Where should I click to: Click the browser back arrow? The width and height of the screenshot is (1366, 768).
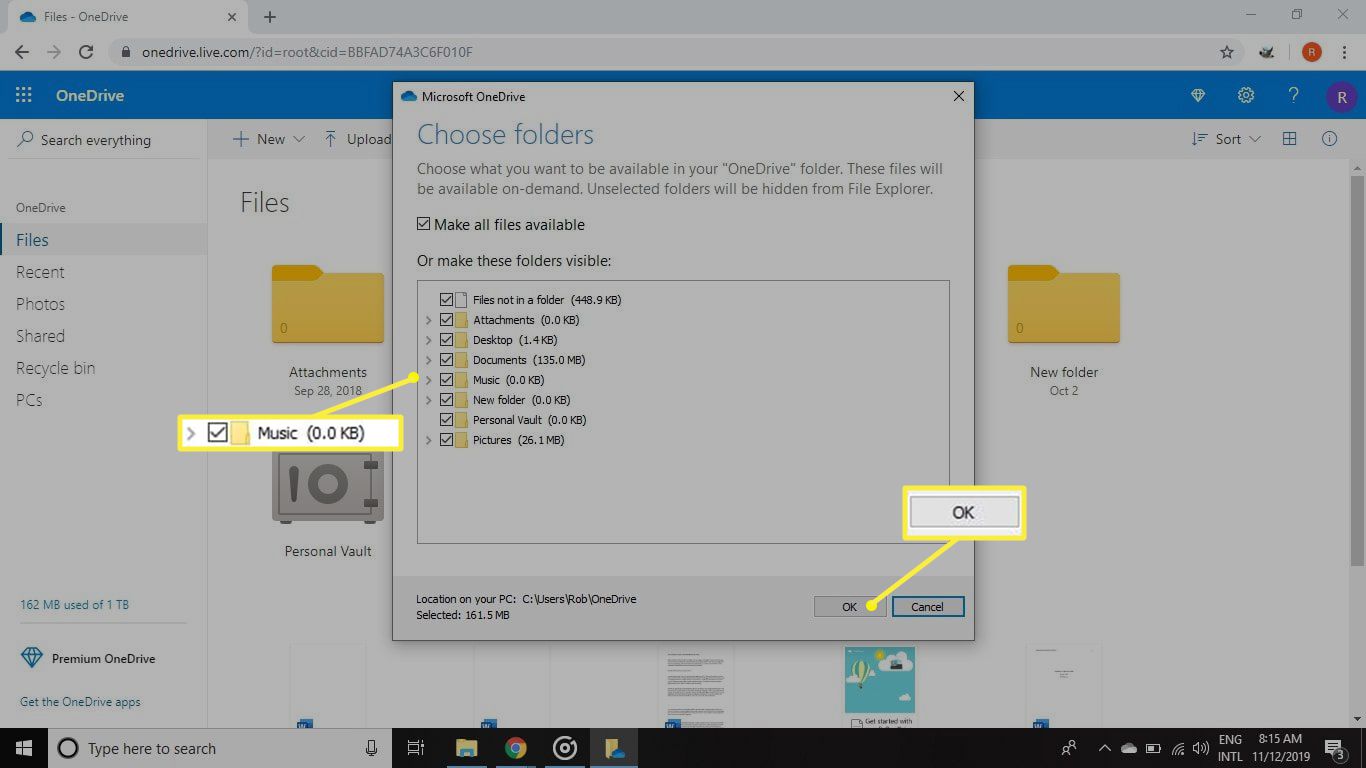(21, 52)
